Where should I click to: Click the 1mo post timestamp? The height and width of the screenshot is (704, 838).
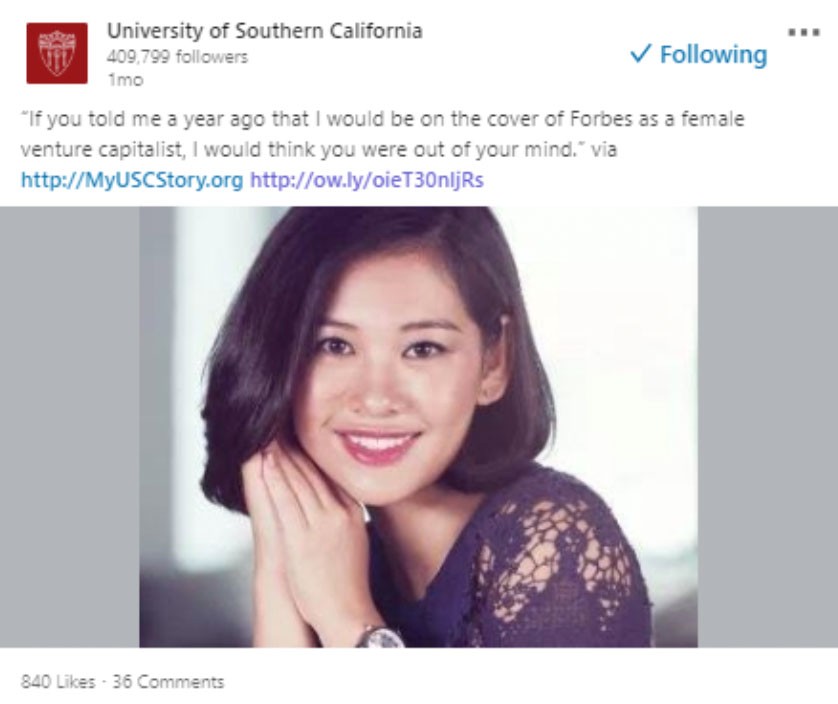tap(124, 79)
